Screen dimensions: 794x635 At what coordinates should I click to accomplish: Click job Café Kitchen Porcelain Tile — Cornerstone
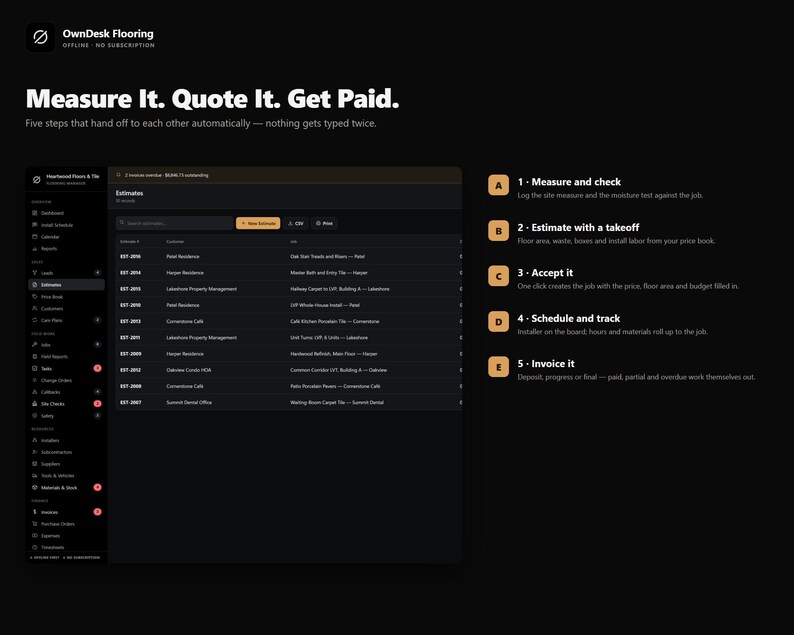335,321
